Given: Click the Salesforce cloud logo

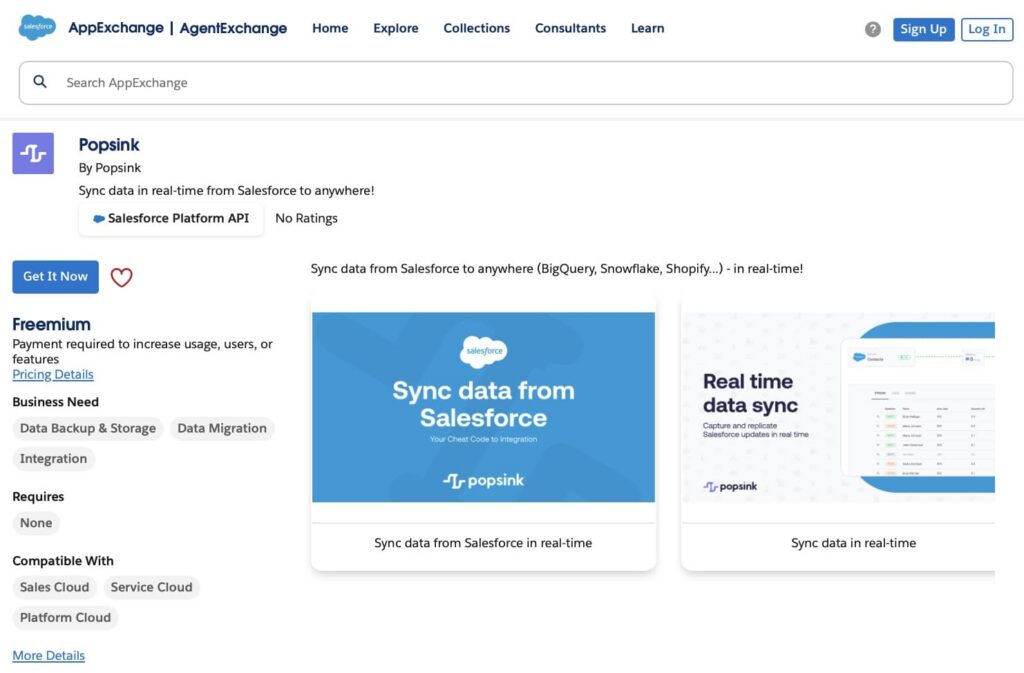Looking at the screenshot, I should (x=37, y=28).
